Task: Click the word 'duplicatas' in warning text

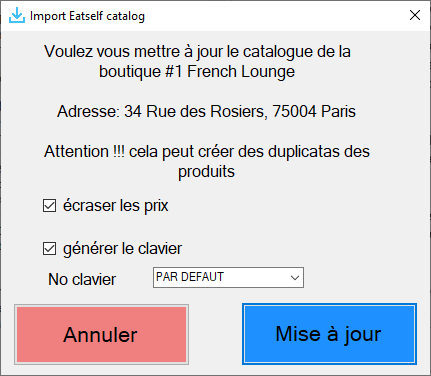Action: (304, 152)
